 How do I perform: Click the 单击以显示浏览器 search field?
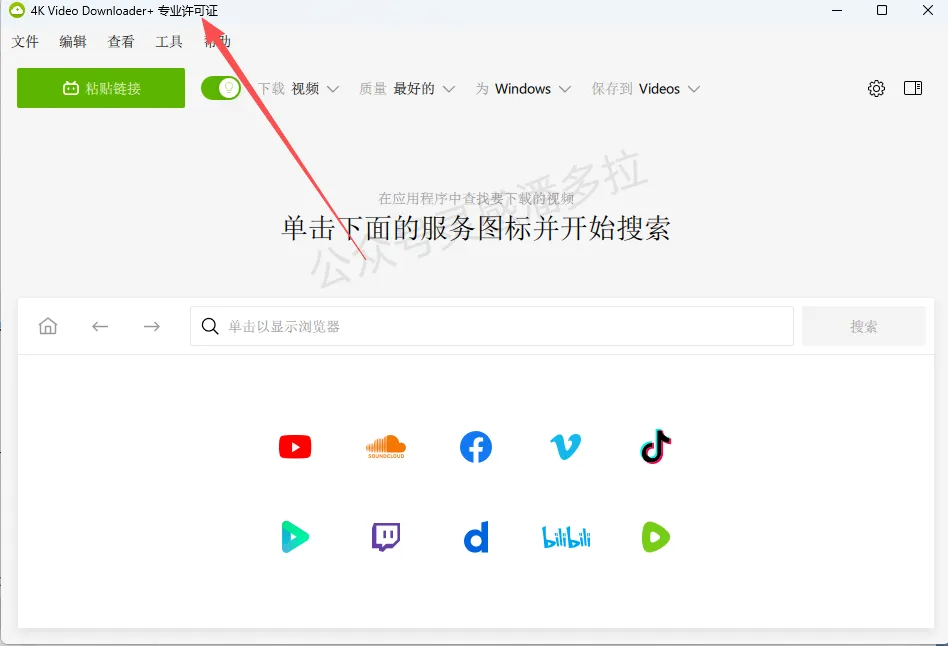click(492, 327)
